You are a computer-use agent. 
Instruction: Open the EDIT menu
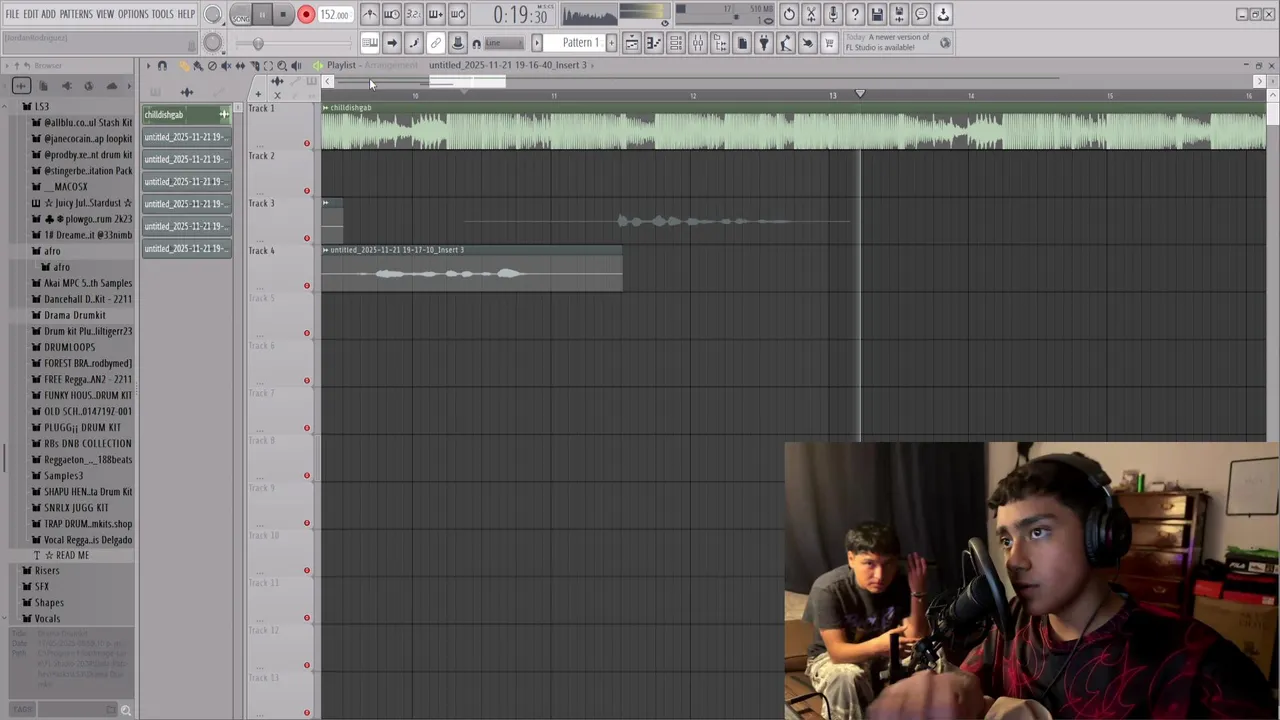(31, 14)
